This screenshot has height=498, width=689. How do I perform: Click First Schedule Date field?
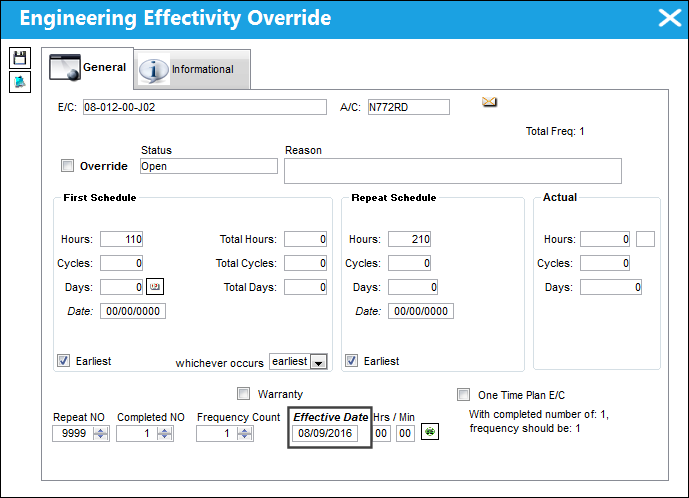point(133,311)
